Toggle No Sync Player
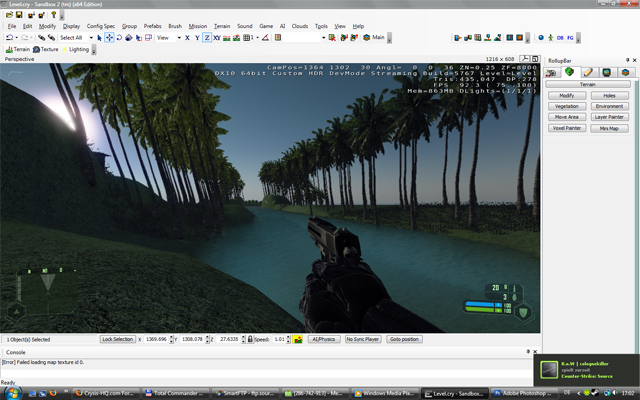Image resolution: width=640 pixels, height=400 pixels. pyautogui.click(x=363, y=339)
